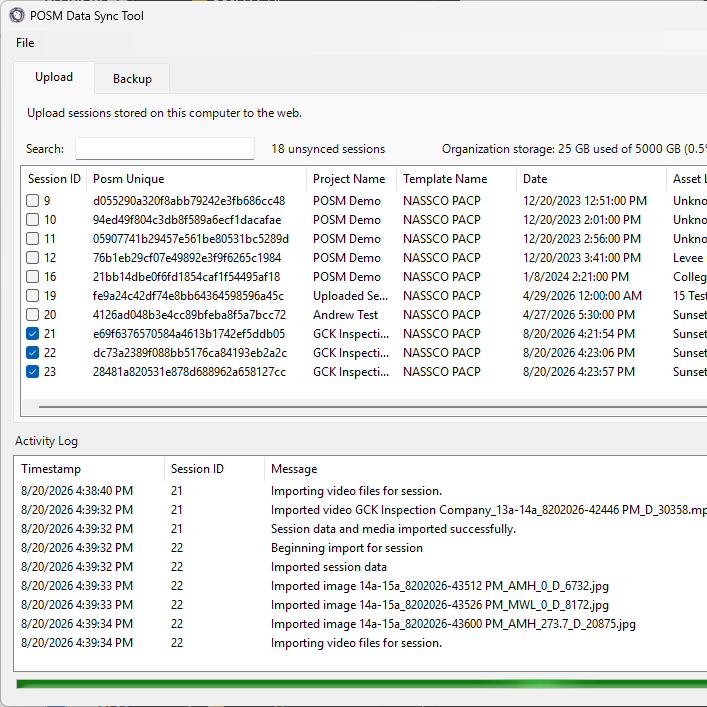This screenshot has width=707, height=707.
Task: Check the checkbox for session 12
Action: 32,257
